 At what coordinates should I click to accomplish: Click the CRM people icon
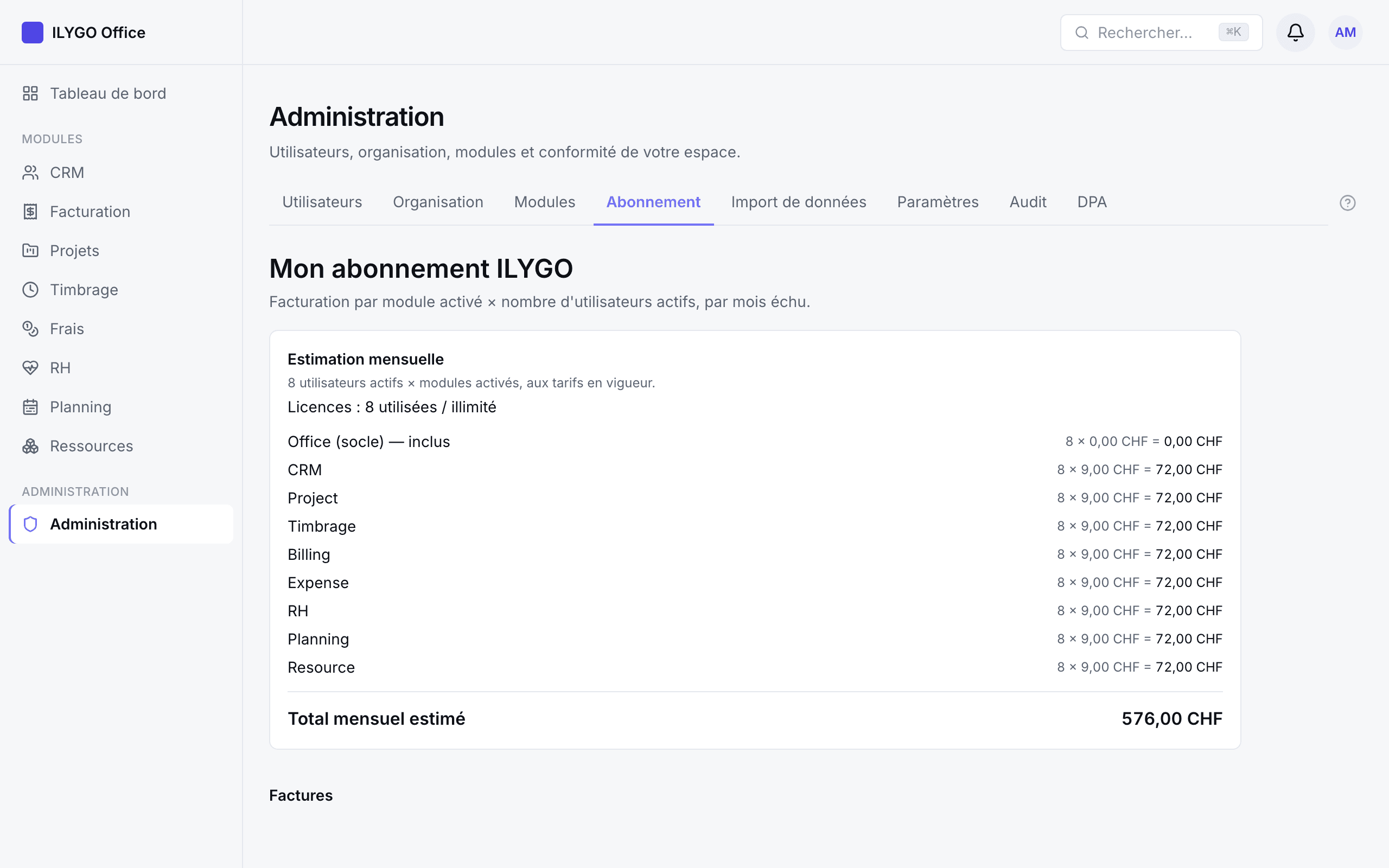[x=30, y=172]
